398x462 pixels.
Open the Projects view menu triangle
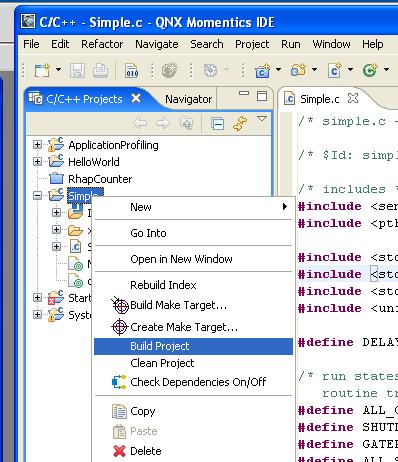262,119
